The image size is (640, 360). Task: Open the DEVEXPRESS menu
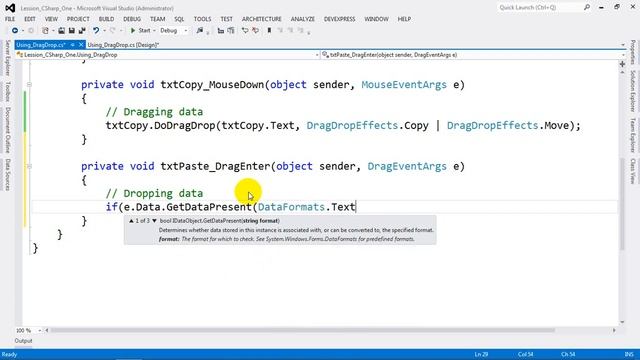pos(340,19)
